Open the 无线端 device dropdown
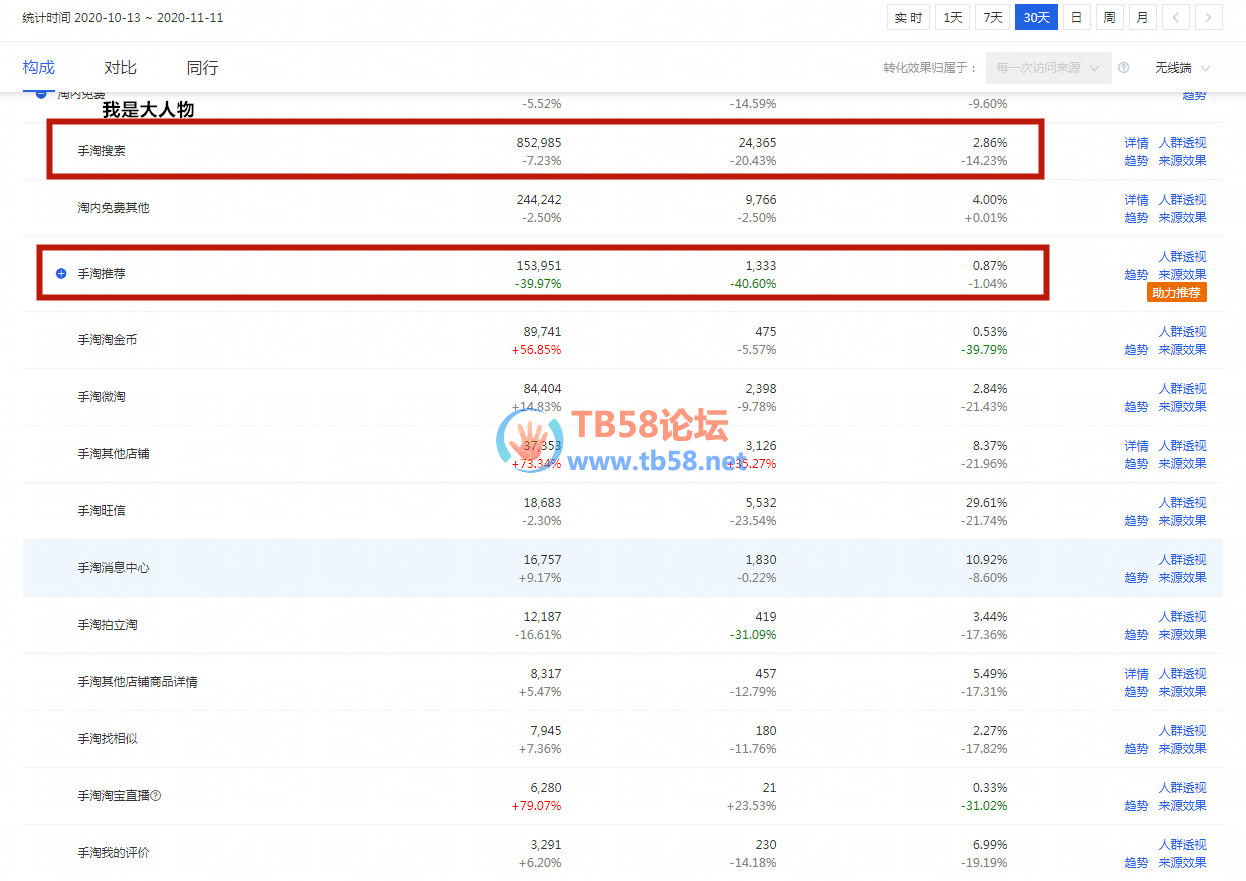Image resolution: width=1246 pixels, height=881 pixels. (1182, 68)
